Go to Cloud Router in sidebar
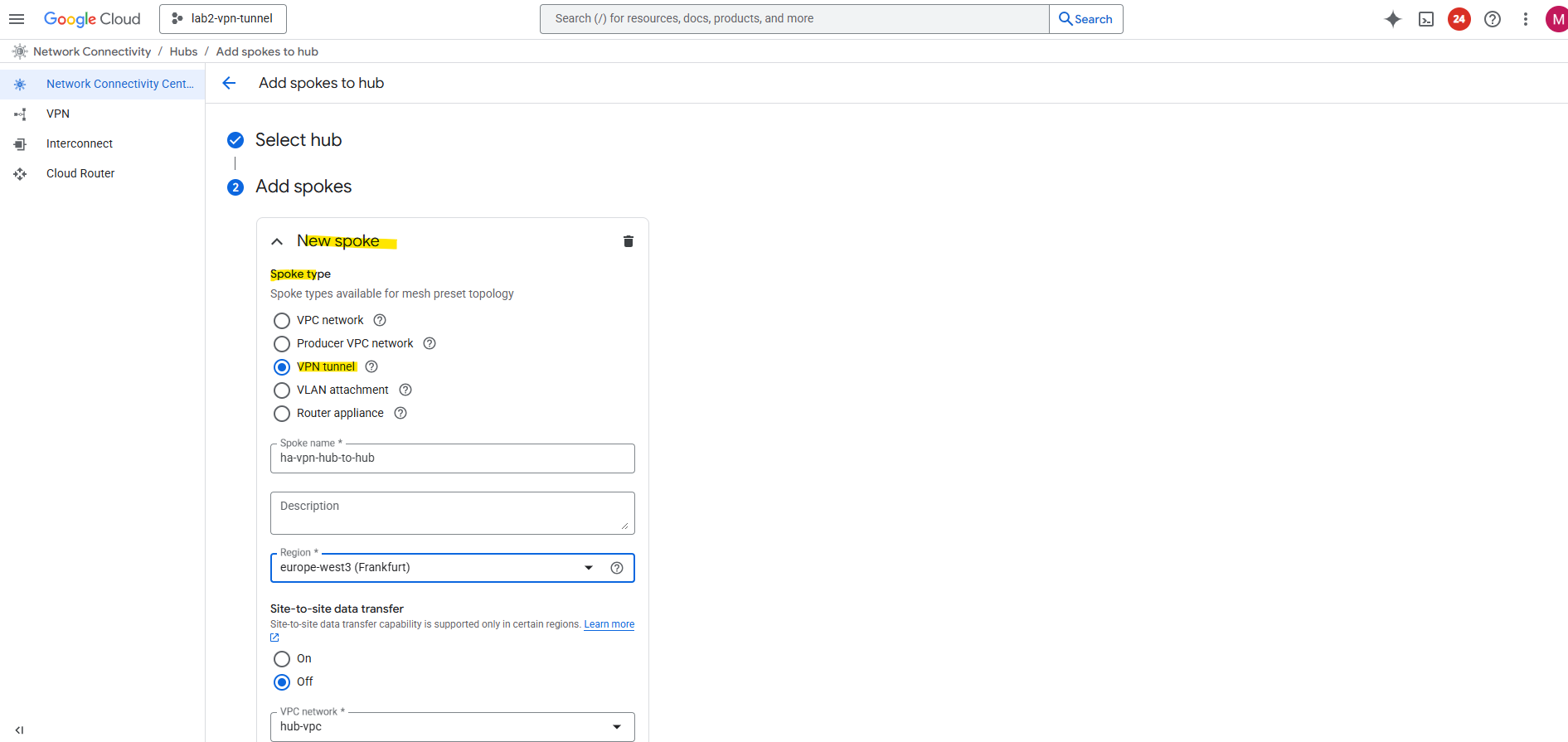 (80, 173)
